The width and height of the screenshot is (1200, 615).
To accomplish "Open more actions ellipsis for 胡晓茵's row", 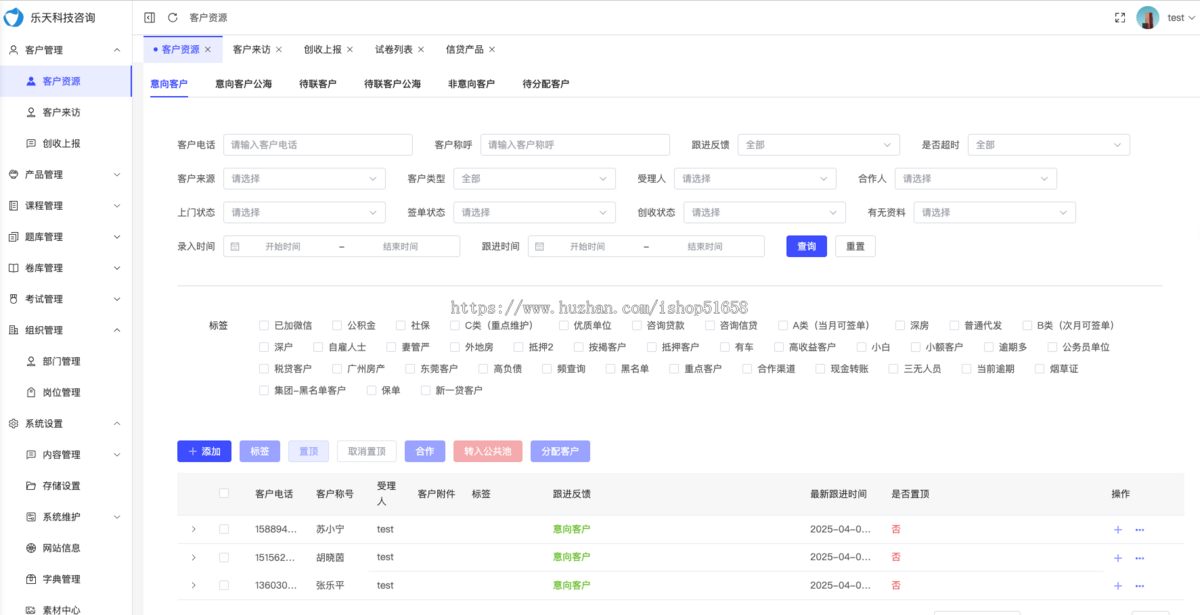I will [1139, 558].
